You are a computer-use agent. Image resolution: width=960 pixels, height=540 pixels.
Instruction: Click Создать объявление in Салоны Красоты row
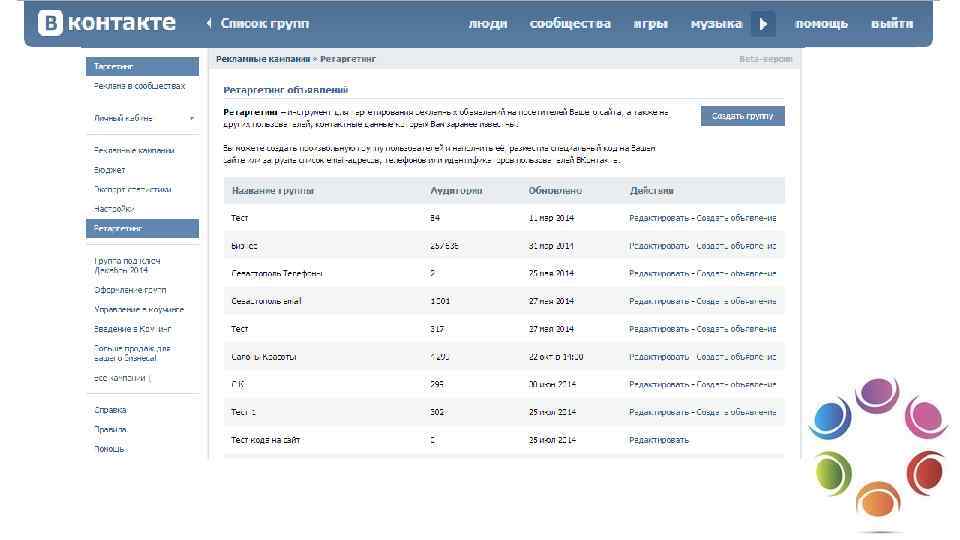pyautogui.click(x=737, y=356)
